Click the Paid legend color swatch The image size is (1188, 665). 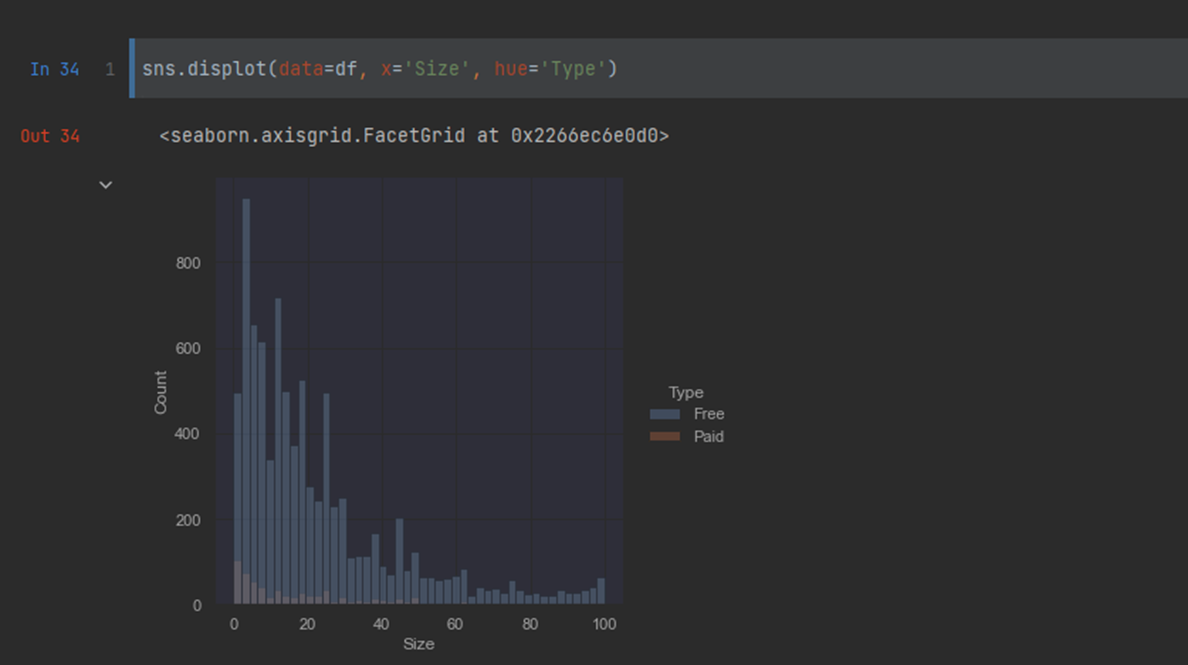(664, 436)
